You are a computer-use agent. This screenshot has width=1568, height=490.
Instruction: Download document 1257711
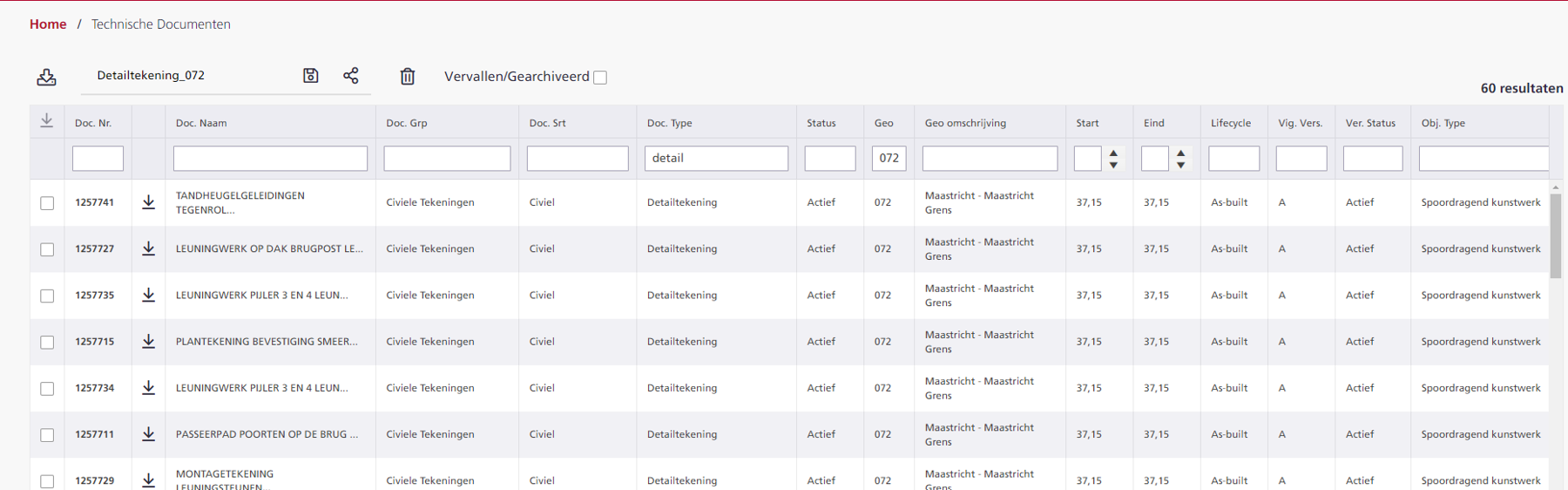149,434
